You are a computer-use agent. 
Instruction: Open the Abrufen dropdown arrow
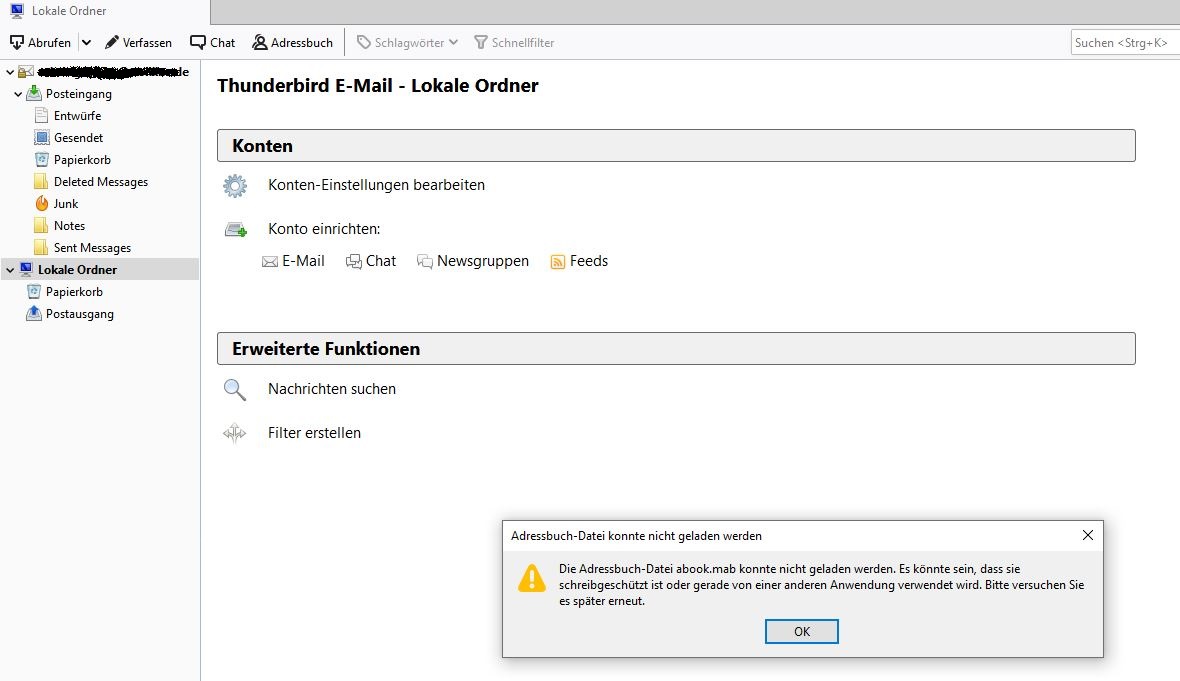pyautogui.click(x=87, y=43)
